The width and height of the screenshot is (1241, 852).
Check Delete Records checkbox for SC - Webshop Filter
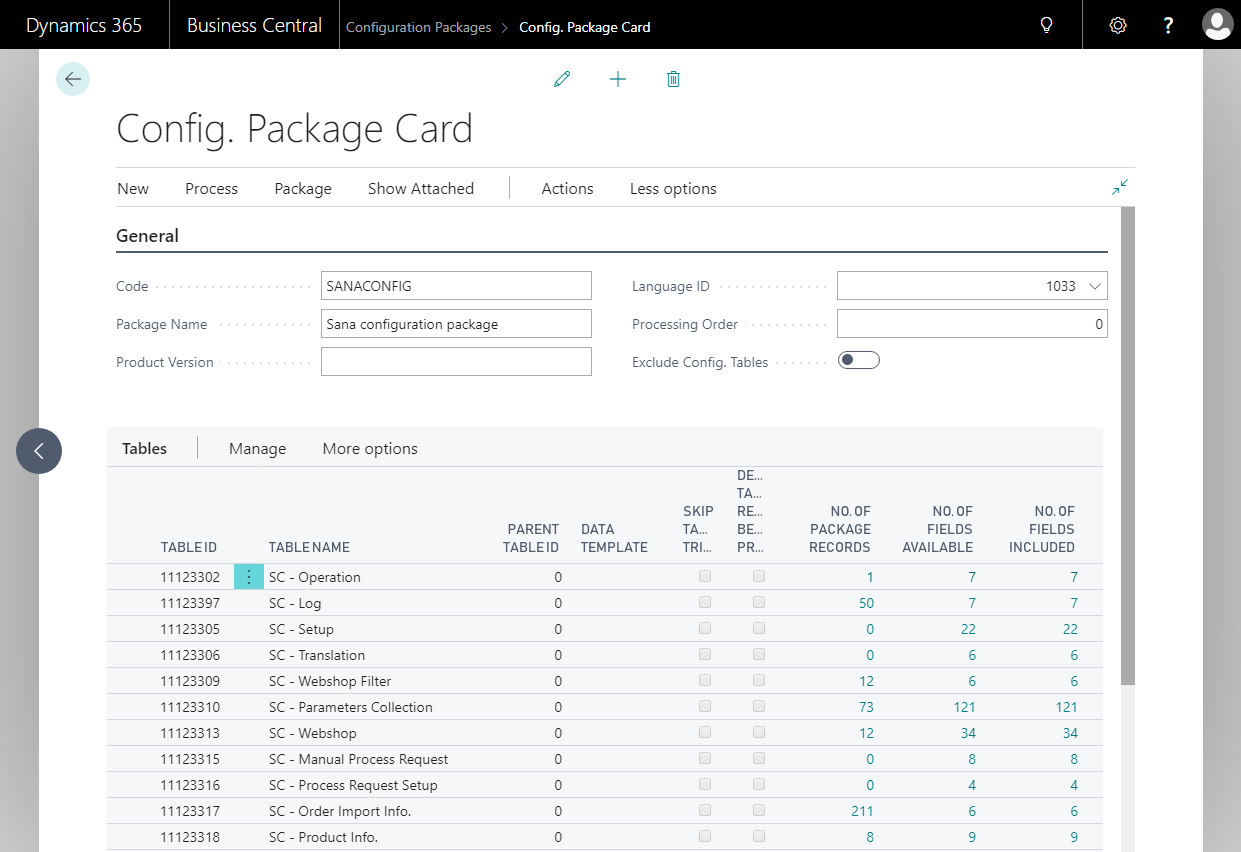coord(759,680)
